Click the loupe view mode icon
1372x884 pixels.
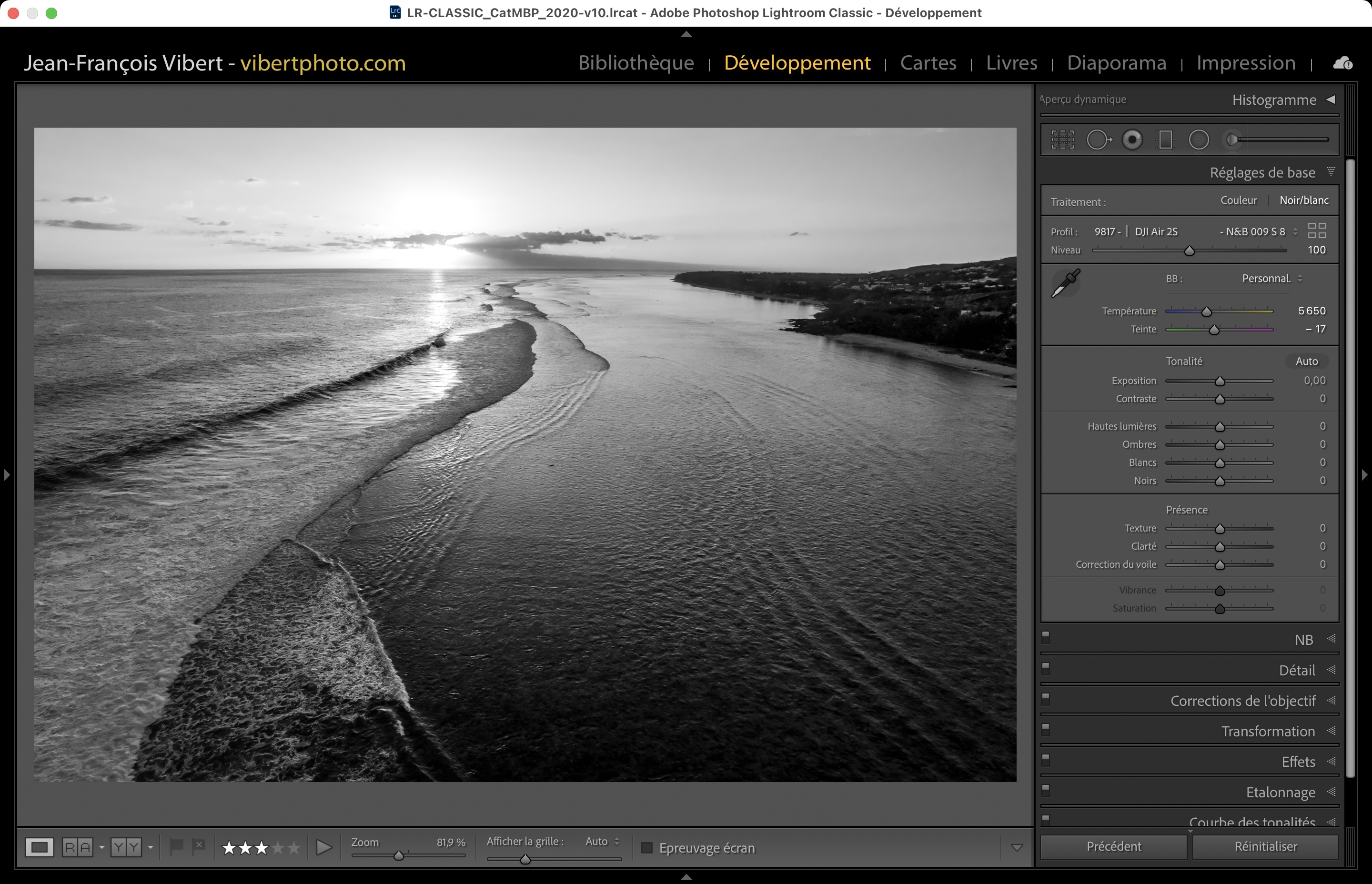pos(40,847)
